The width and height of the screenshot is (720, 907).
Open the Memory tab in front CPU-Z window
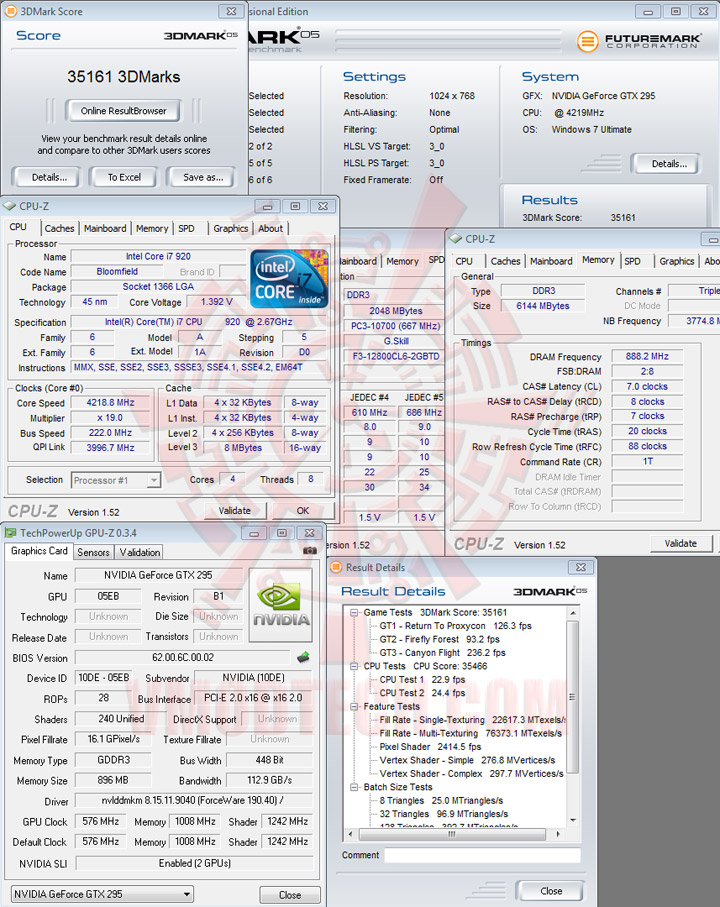click(x=152, y=228)
